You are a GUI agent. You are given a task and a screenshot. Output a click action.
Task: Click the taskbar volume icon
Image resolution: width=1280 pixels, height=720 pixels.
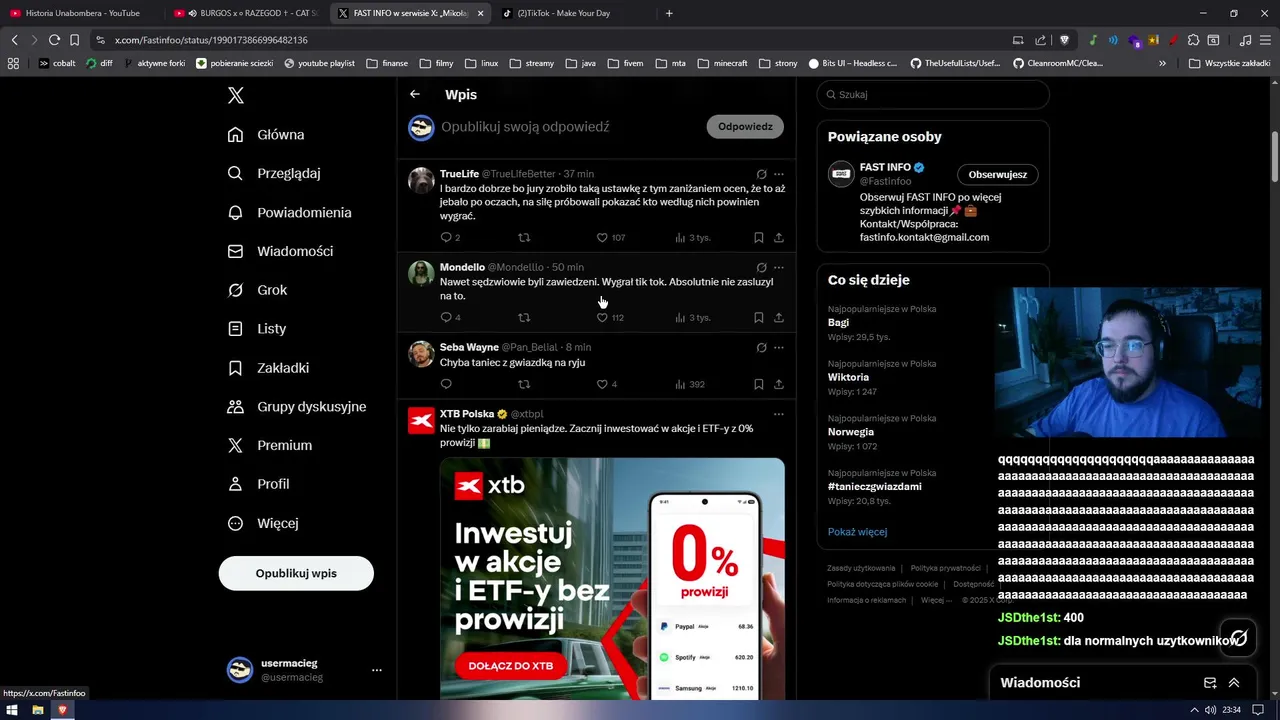pyautogui.click(x=1210, y=710)
